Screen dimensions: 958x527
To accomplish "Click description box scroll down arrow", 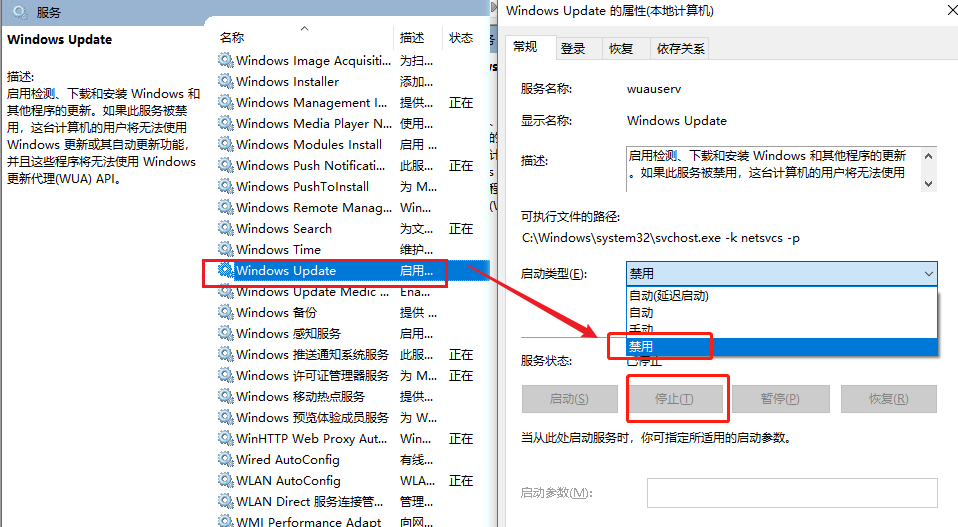I will click(929, 183).
